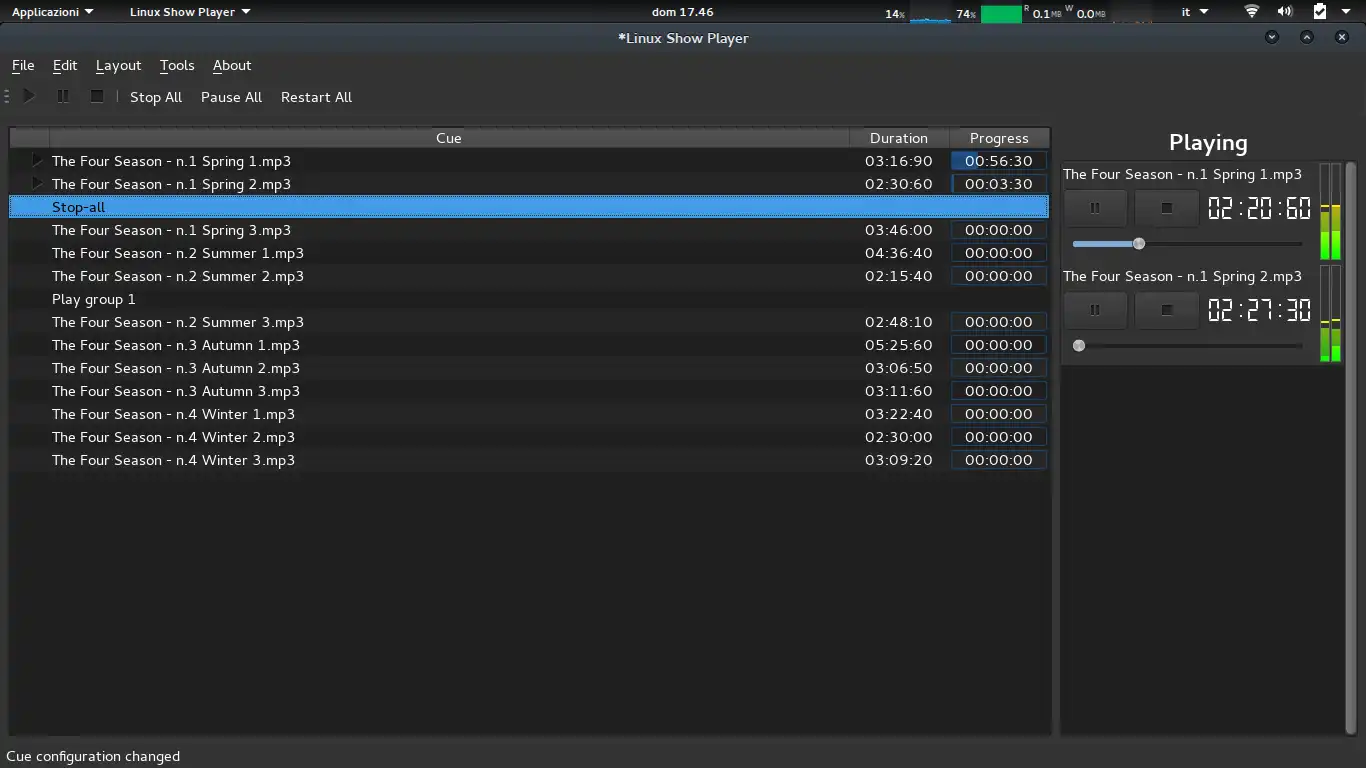Screen dimensions: 1366x768
Task: Open the Layout menu
Action: 118,65
